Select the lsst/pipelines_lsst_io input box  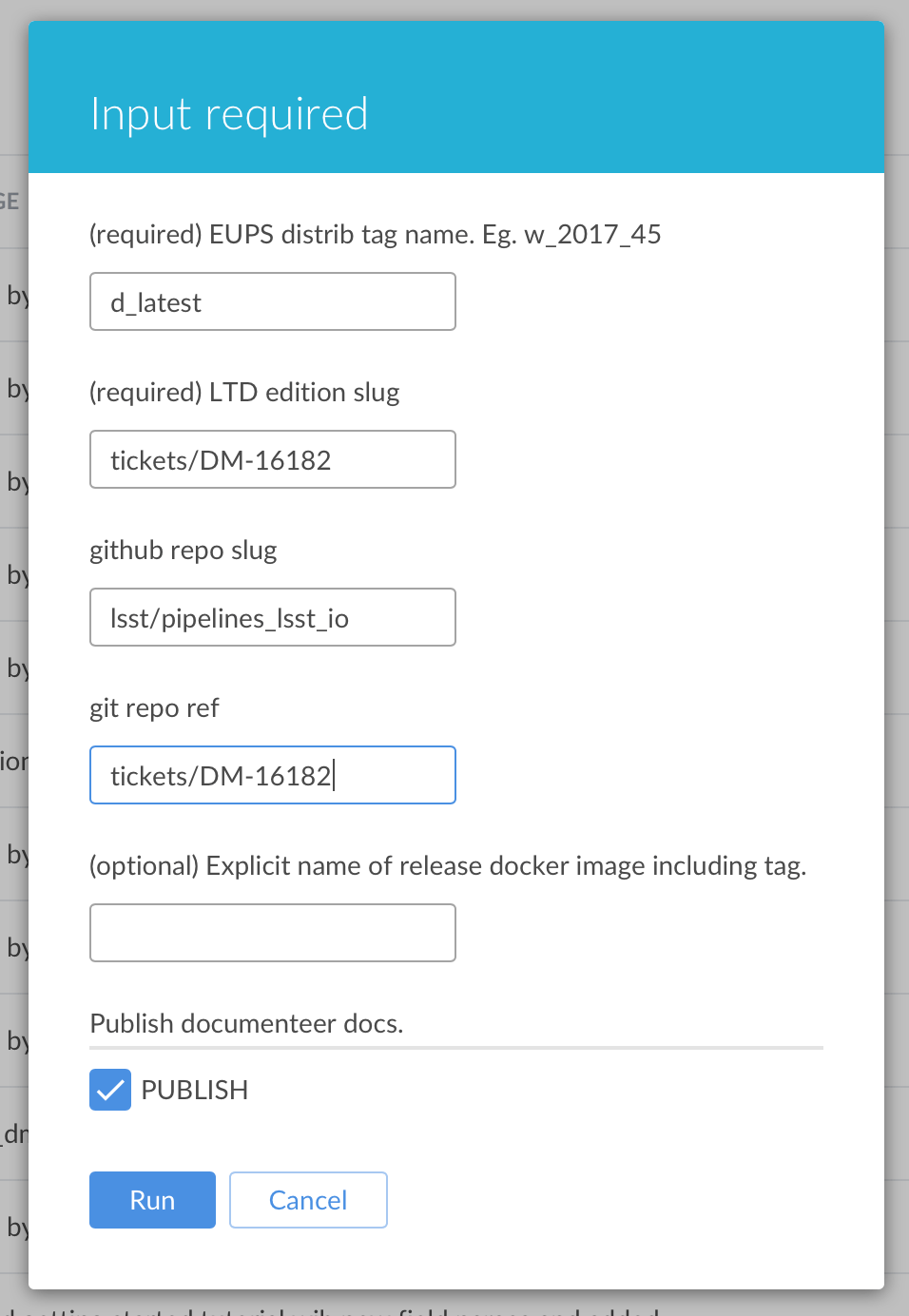(272, 617)
